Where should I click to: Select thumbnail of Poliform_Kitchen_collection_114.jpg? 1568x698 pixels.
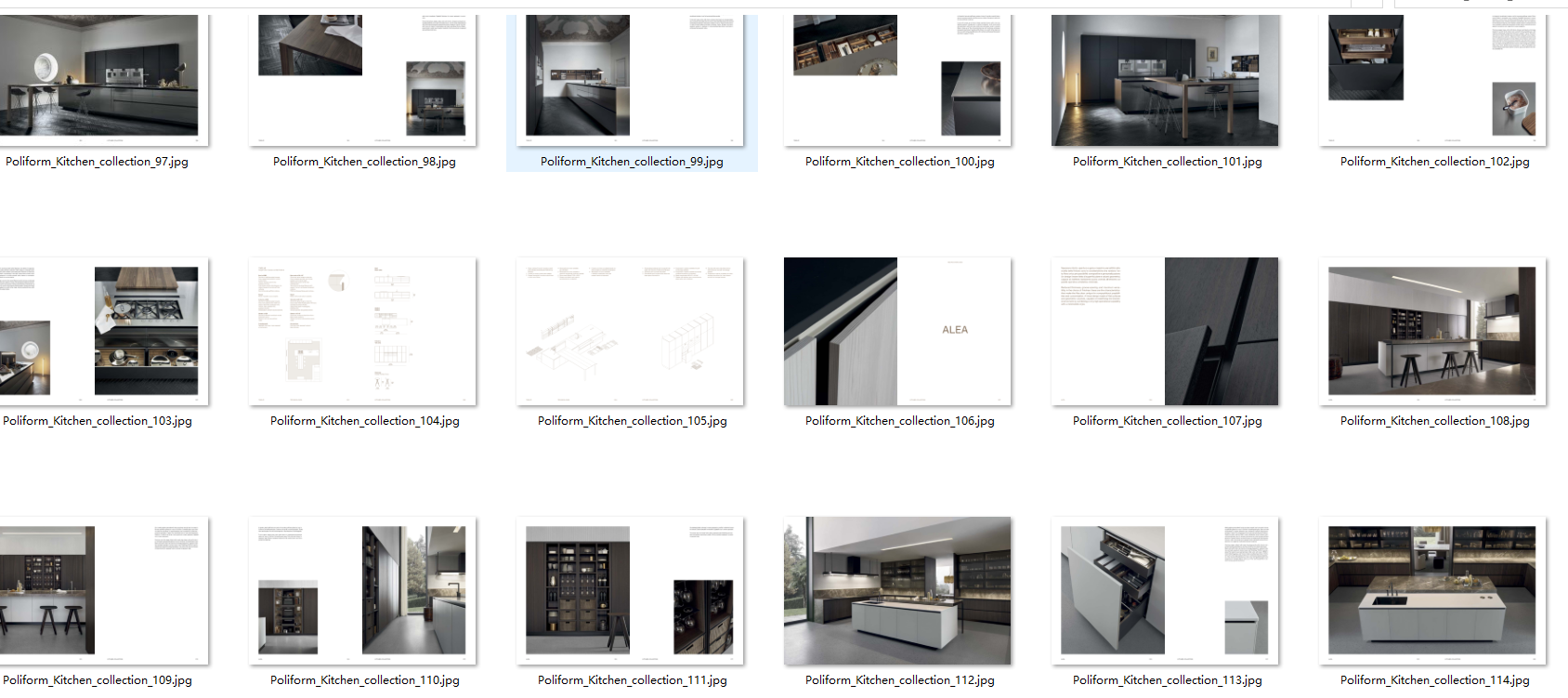tap(1432, 591)
